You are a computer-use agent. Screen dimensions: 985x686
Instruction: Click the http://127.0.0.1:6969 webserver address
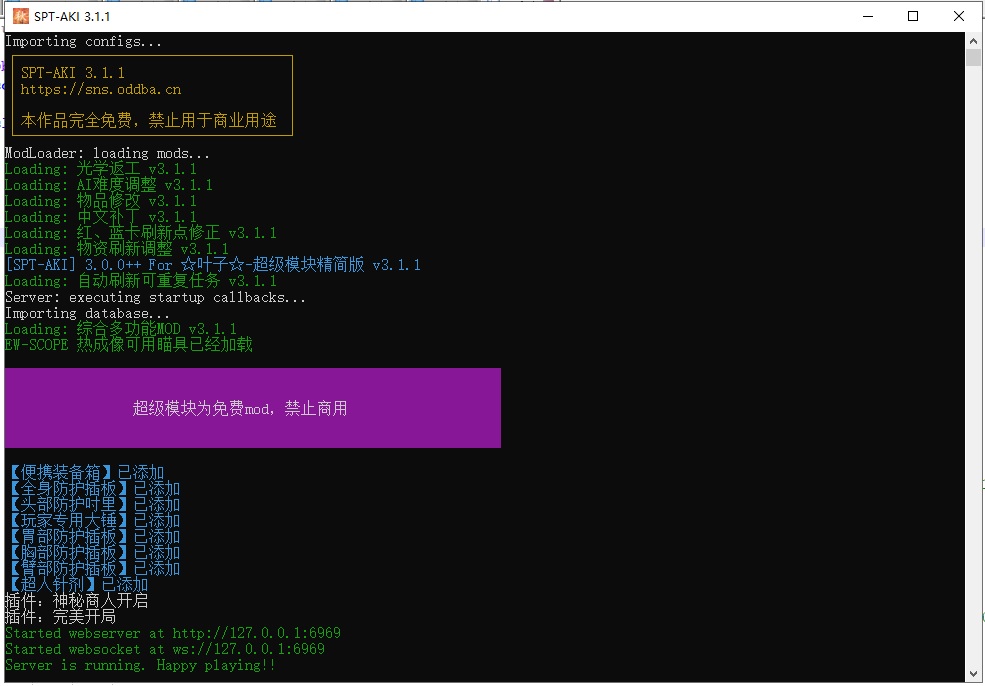pyautogui.click(x=256, y=633)
